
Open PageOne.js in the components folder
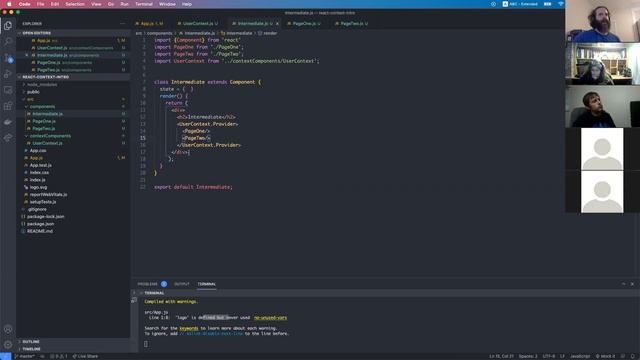73,121
